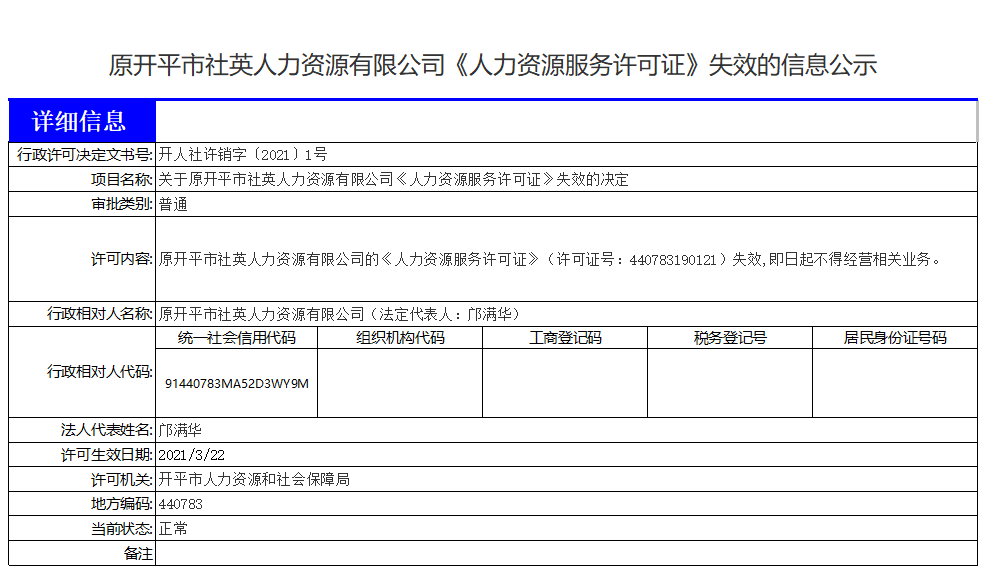Click the 当前状态 value 正常
The image size is (992, 579).
click(x=173, y=529)
